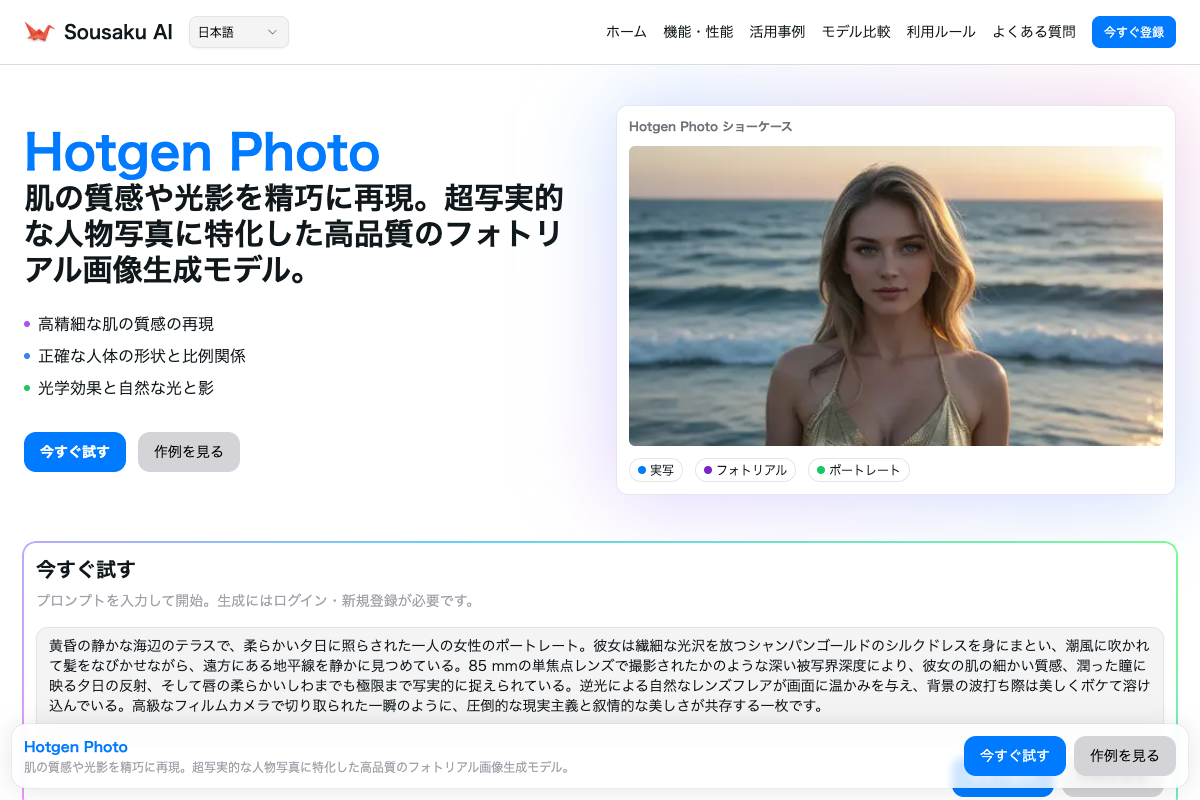Click the Sousaku AI origami crane logo
The height and width of the screenshot is (800, 1200).
[39, 32]
